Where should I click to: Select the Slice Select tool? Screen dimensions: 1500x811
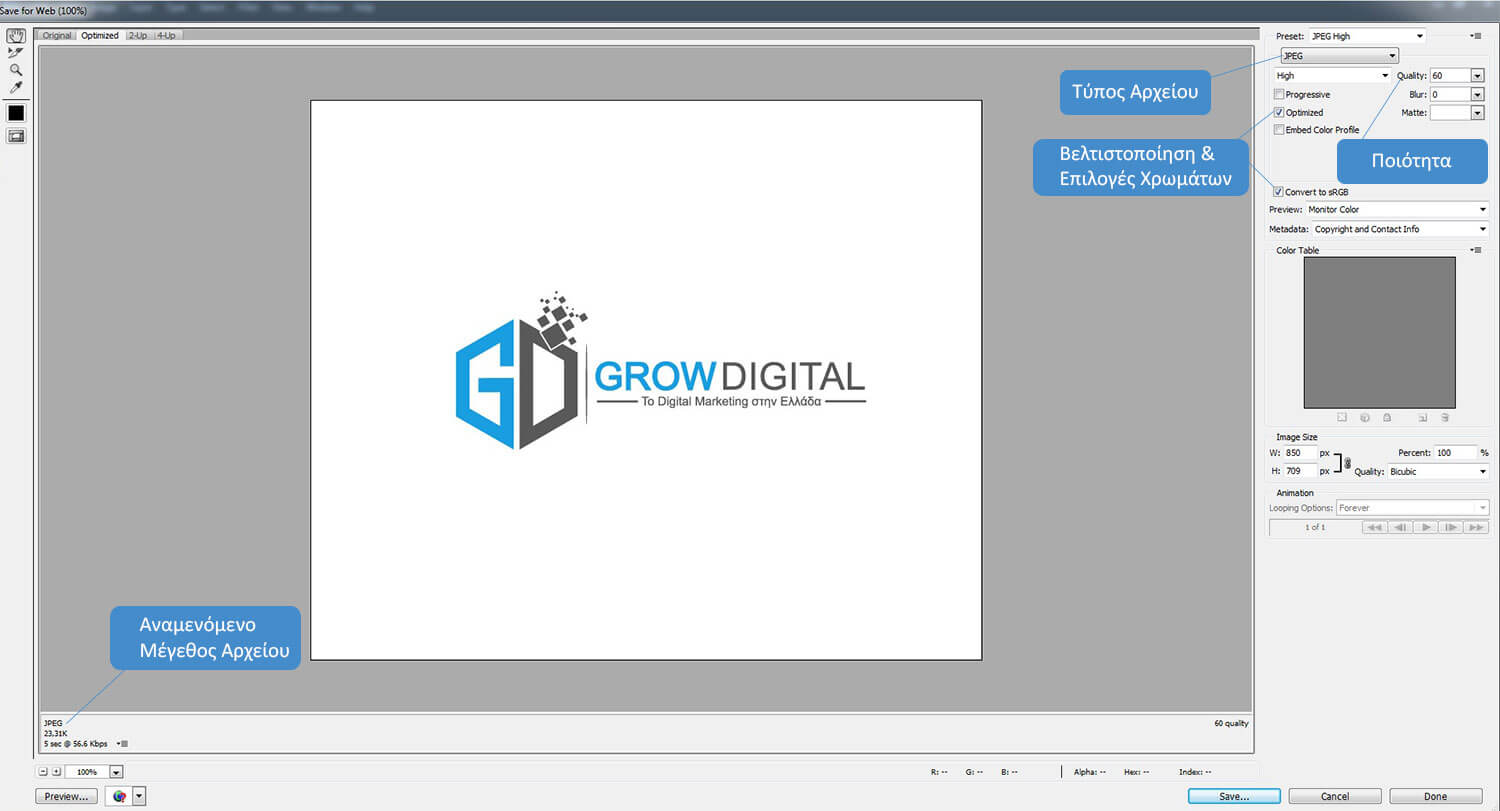tap(16, 53)
